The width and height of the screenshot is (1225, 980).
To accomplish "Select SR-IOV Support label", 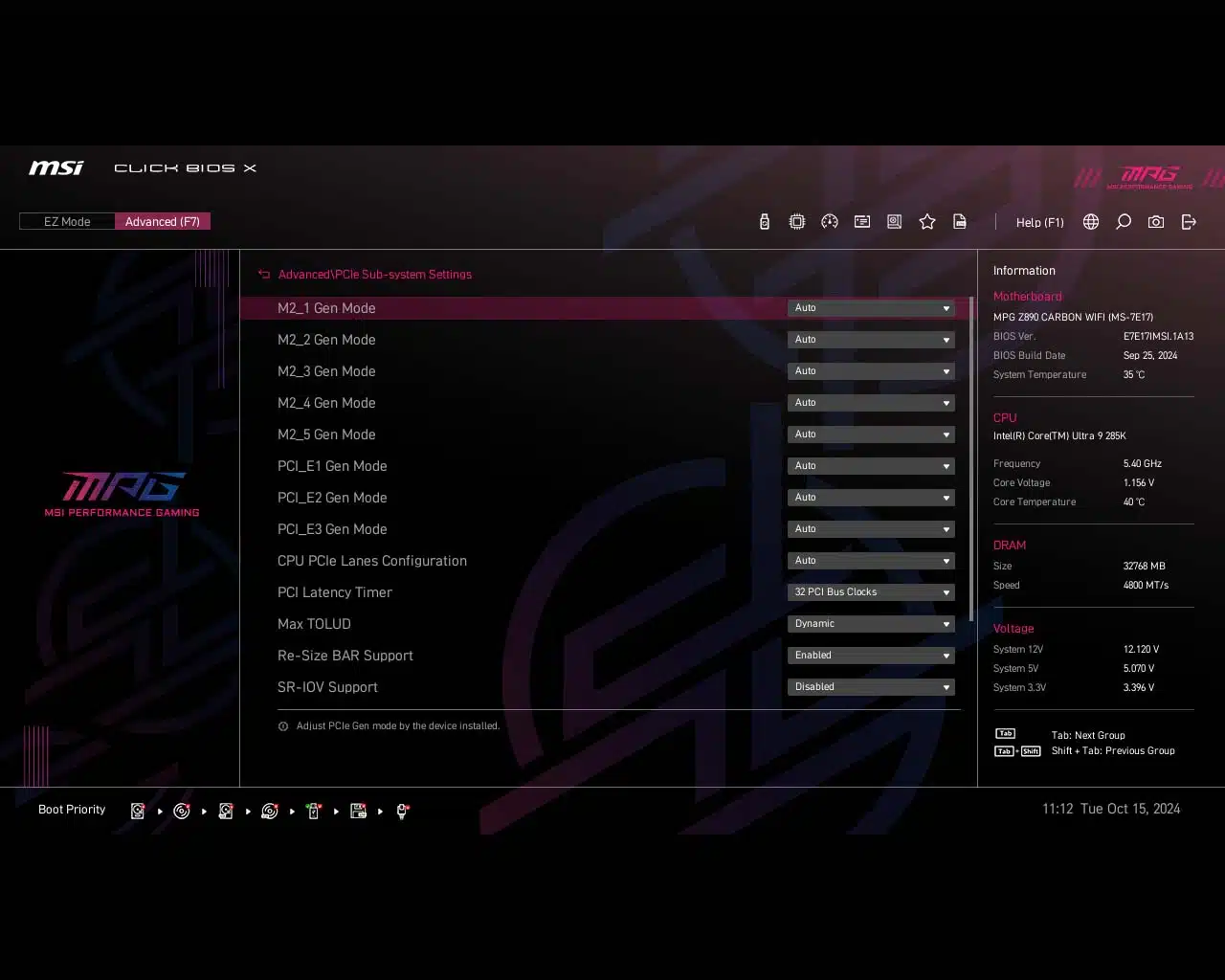I will pyautogui.click(x=327, y=687).
